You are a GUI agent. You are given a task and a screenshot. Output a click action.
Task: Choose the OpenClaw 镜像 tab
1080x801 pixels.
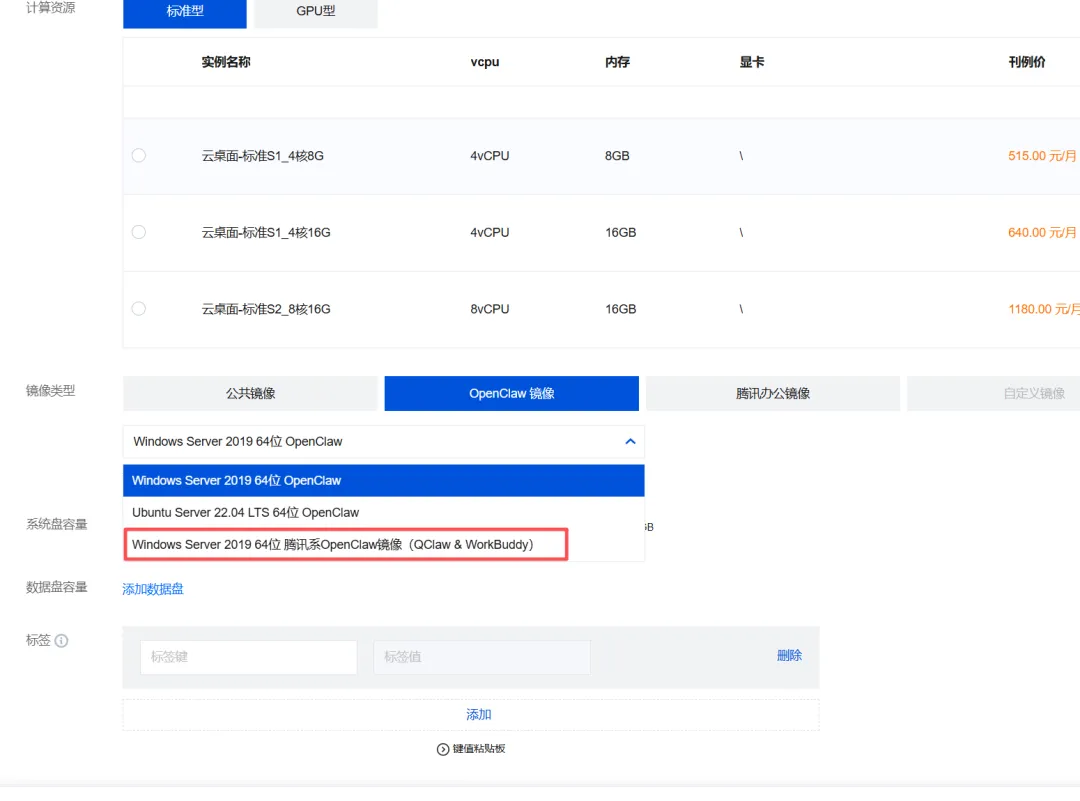pos(512,393)
